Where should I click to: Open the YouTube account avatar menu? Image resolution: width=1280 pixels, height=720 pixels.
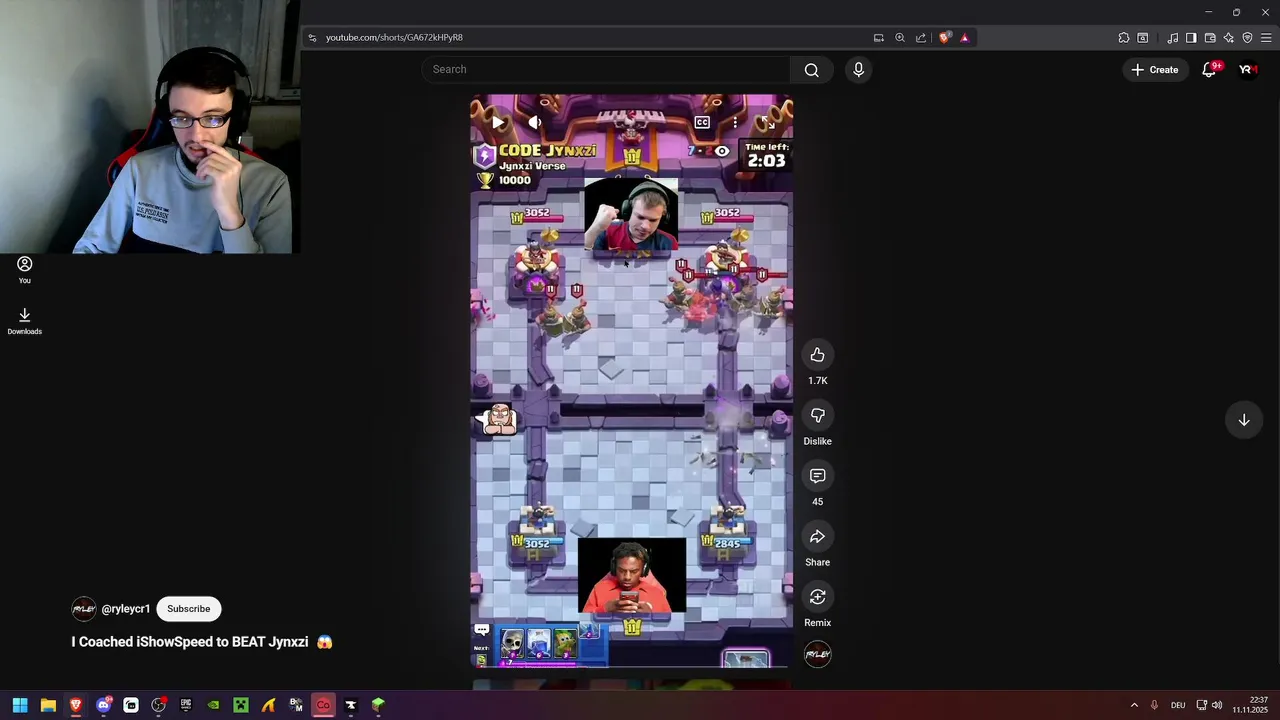point(1247,69)
